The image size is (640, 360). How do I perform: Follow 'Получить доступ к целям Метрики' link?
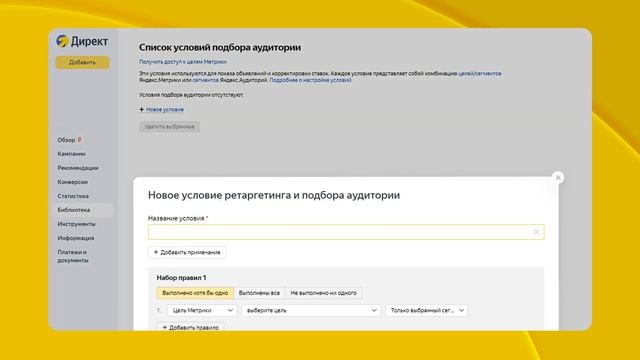pos(182,62)
